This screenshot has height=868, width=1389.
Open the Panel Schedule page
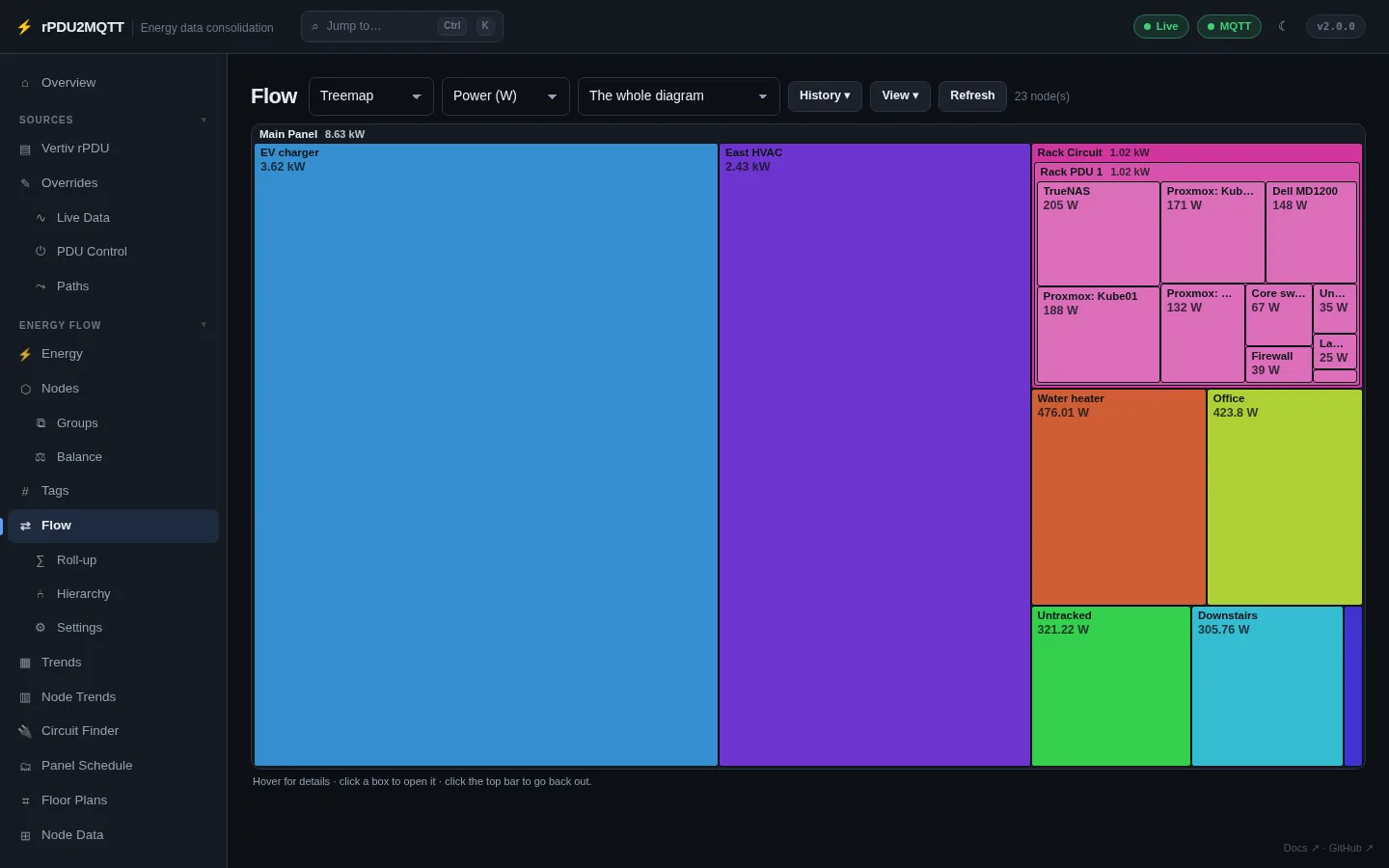point(113,766)
